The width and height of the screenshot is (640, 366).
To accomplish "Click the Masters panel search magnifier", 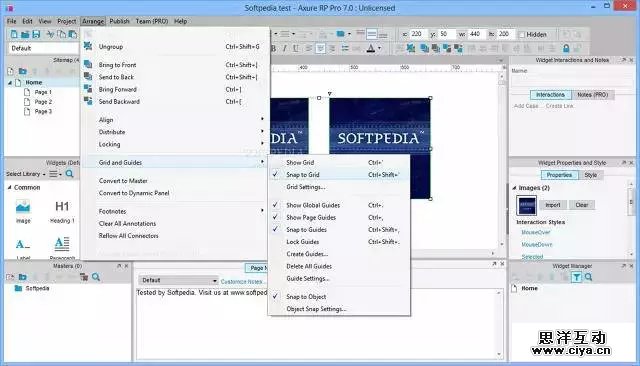I will pyautogui.click(x=96, y=277).
